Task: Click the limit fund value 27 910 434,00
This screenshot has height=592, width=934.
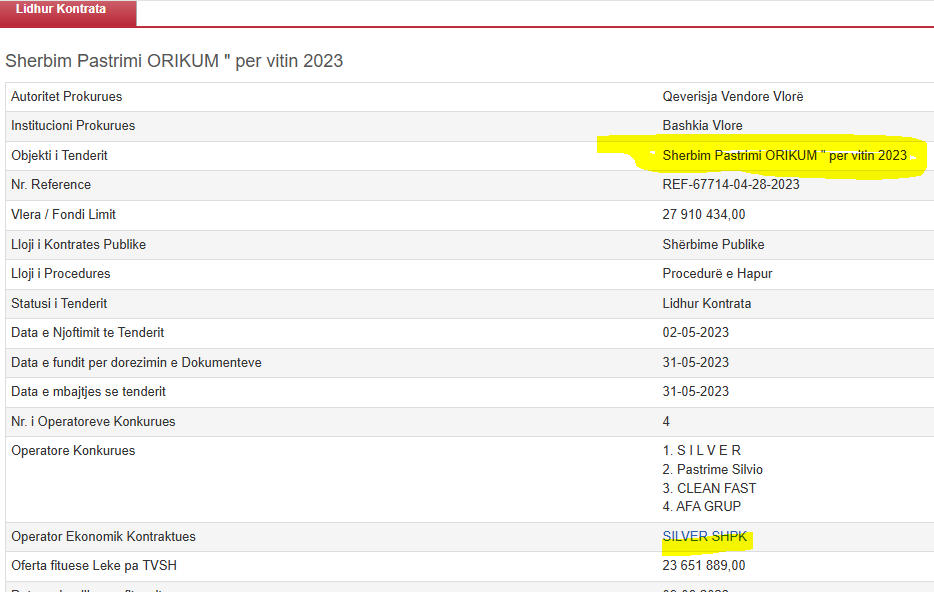Action: (x=704, y=215)
